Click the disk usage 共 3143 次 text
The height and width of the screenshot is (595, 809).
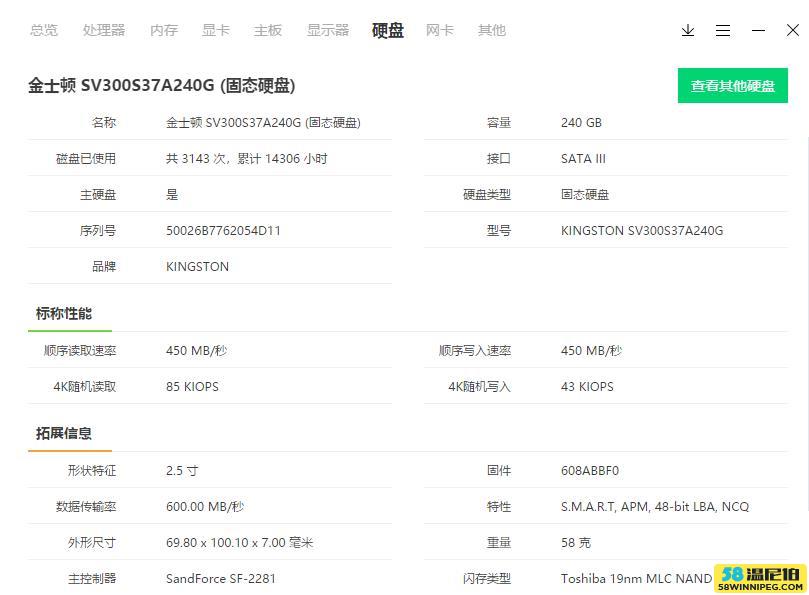pos(247,159)
